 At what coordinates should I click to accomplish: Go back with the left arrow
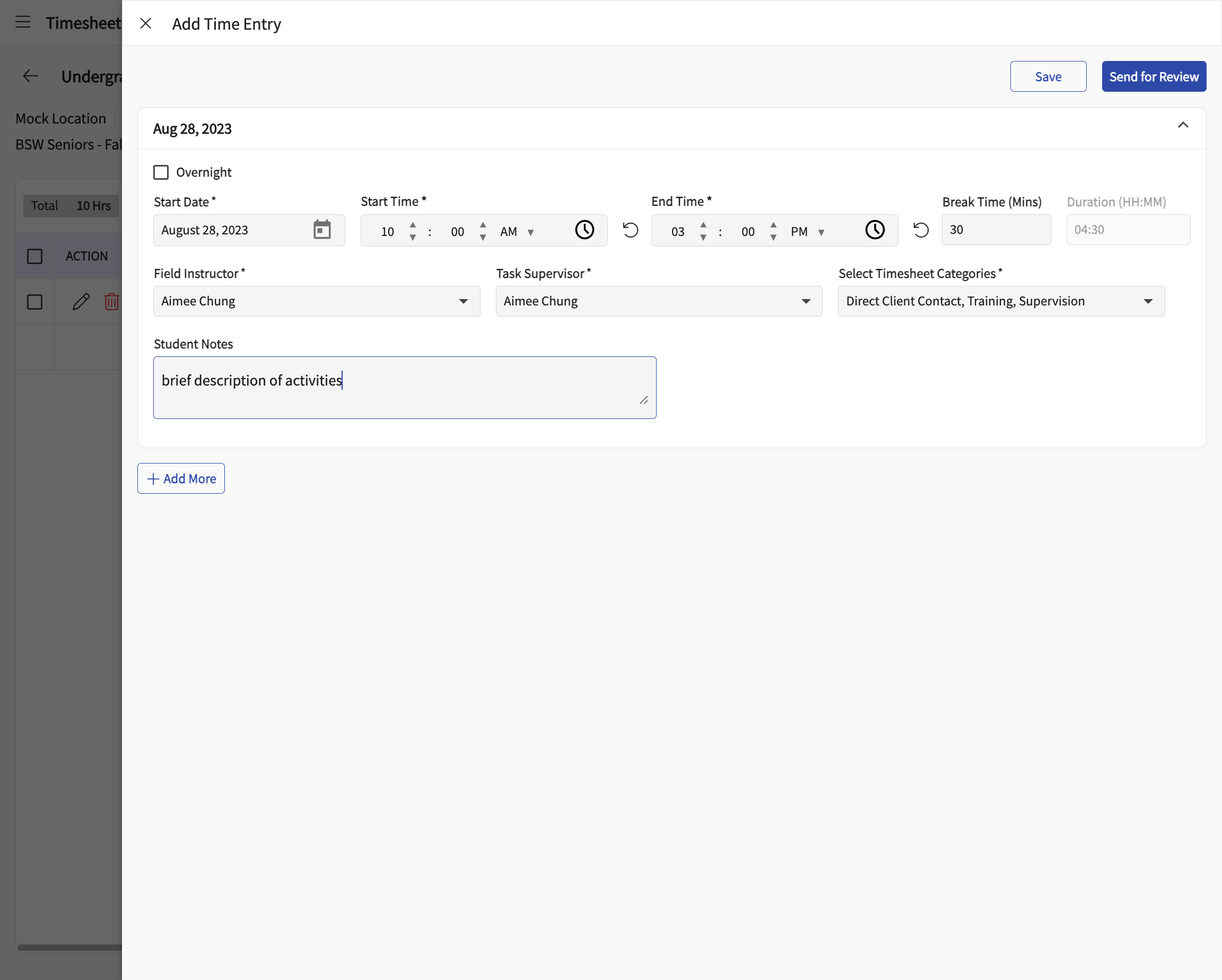(30, 76)
